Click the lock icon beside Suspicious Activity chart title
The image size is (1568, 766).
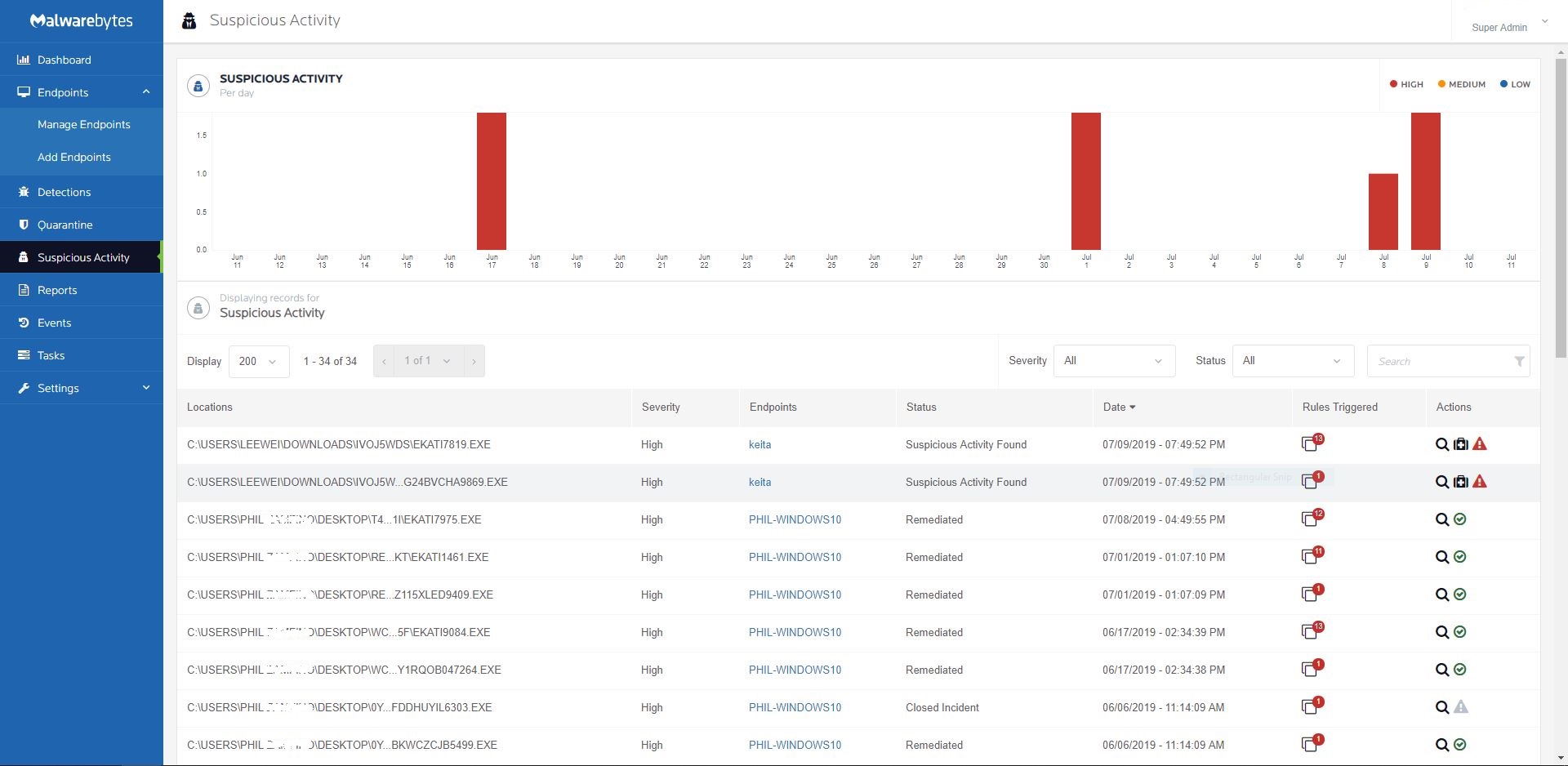coord(198,86)
